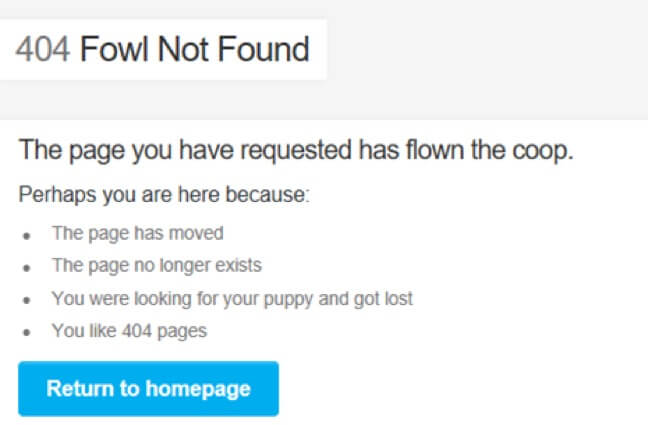The width and height of the screenshot is (648, 425).
Task: Click the "404 Fowl Not Found" heading
Action: click(163, 49)
